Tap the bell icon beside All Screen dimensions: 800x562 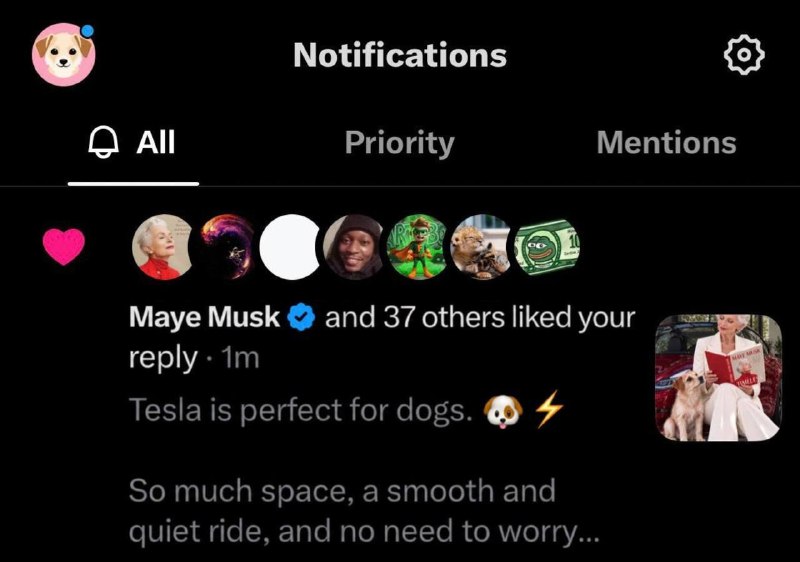click(x=104, y=142)
